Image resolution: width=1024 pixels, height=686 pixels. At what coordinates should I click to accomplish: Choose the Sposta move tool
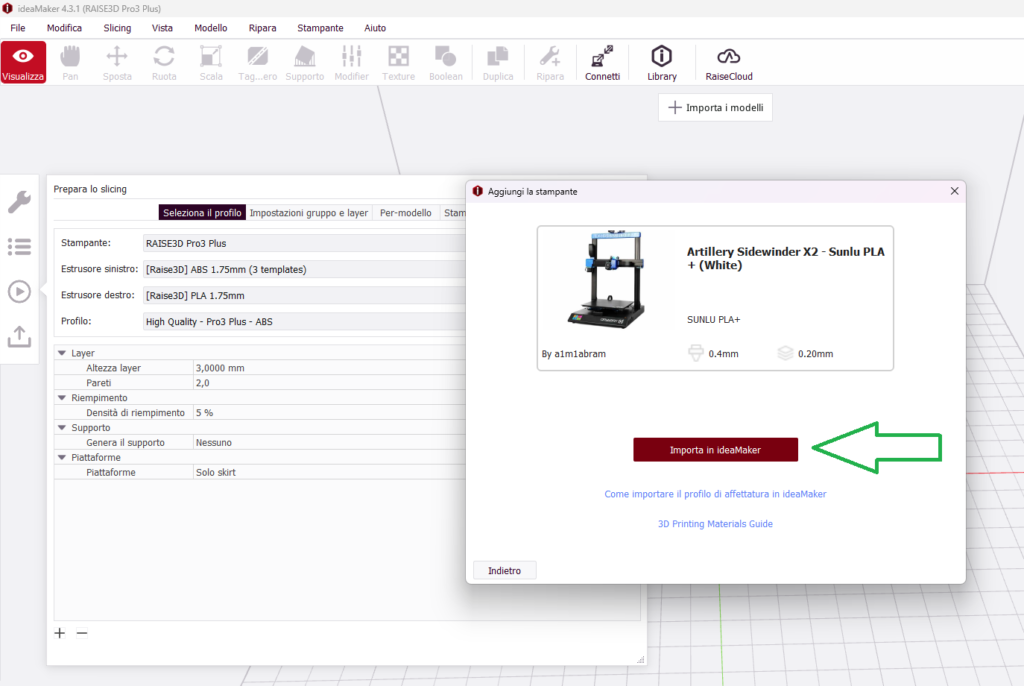click(117, 62)
